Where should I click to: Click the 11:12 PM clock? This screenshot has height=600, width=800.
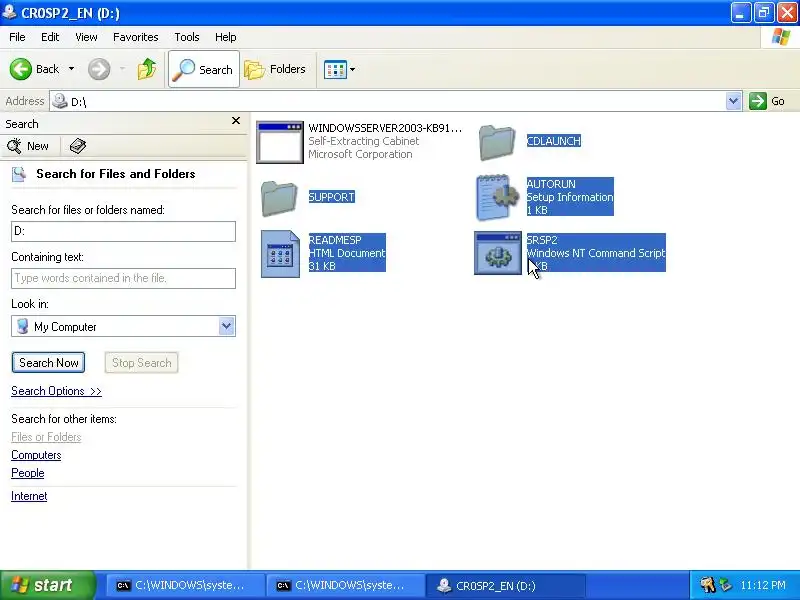click(763, 585)
